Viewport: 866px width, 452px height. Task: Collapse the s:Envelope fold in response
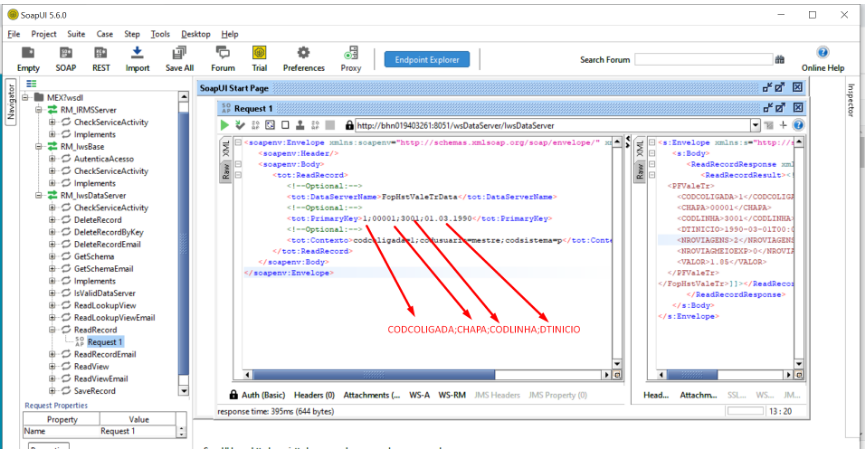(x=652, y=143)
